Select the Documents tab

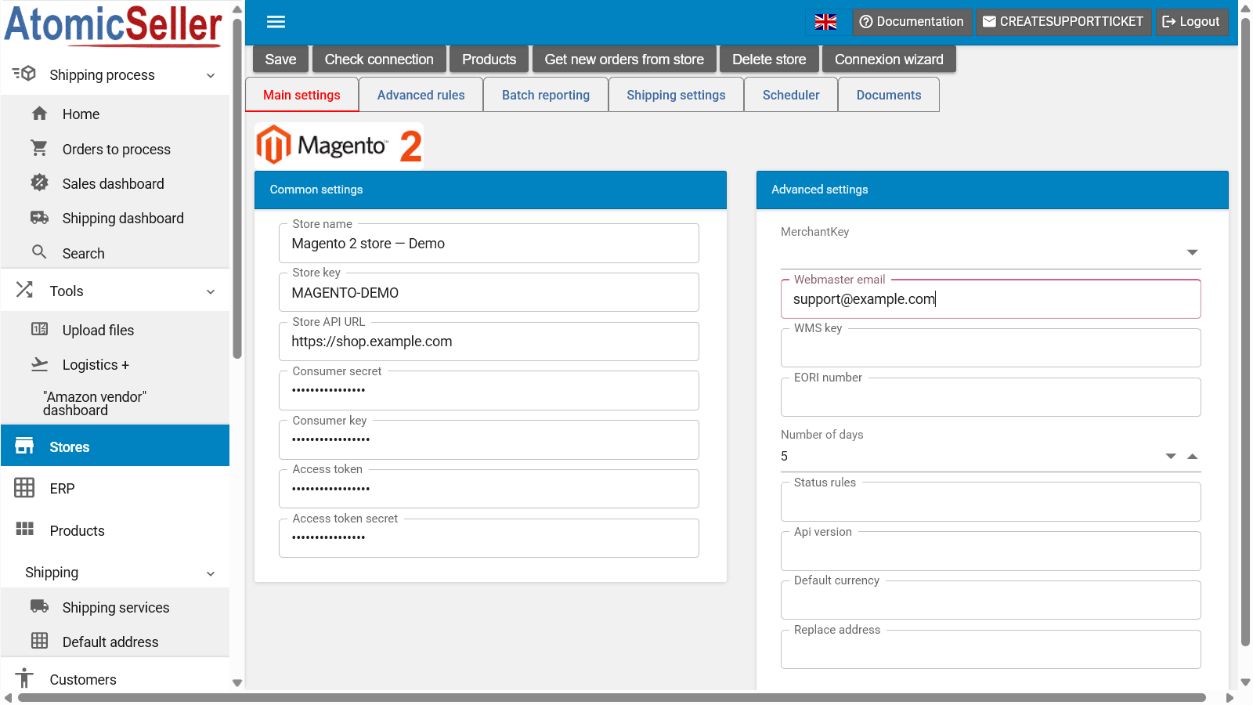tap(889, 95)
